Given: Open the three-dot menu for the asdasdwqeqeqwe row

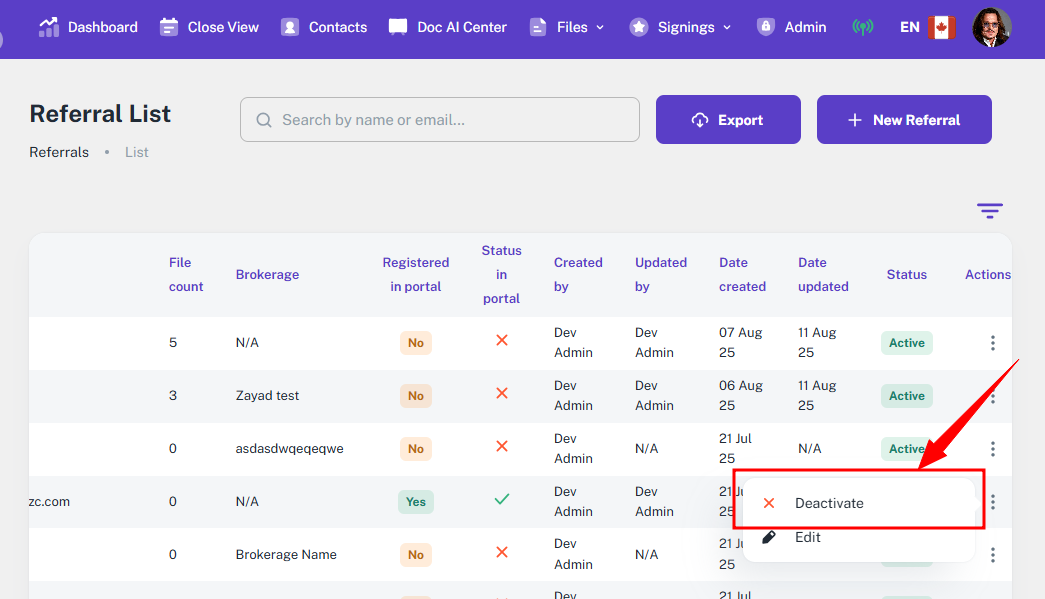Looking at the screenshot, I should 992,449.
